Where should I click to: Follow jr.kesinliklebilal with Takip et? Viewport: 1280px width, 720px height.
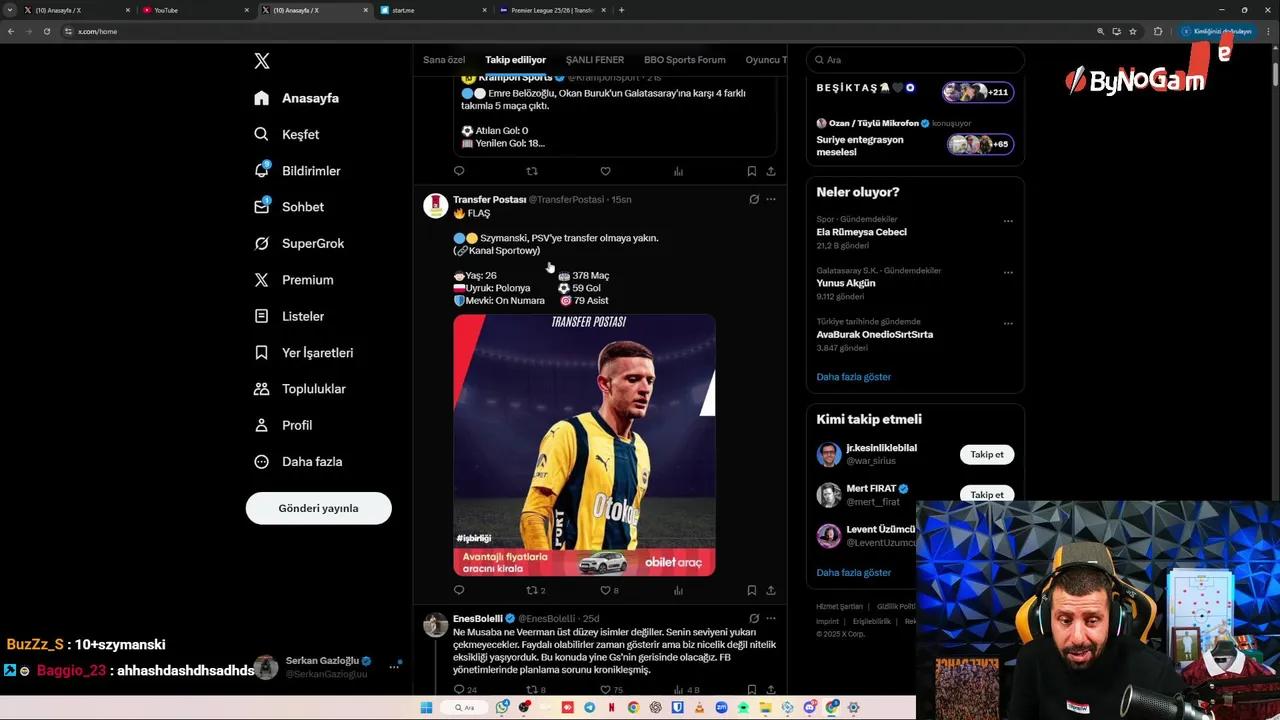(x=987, y=454)
